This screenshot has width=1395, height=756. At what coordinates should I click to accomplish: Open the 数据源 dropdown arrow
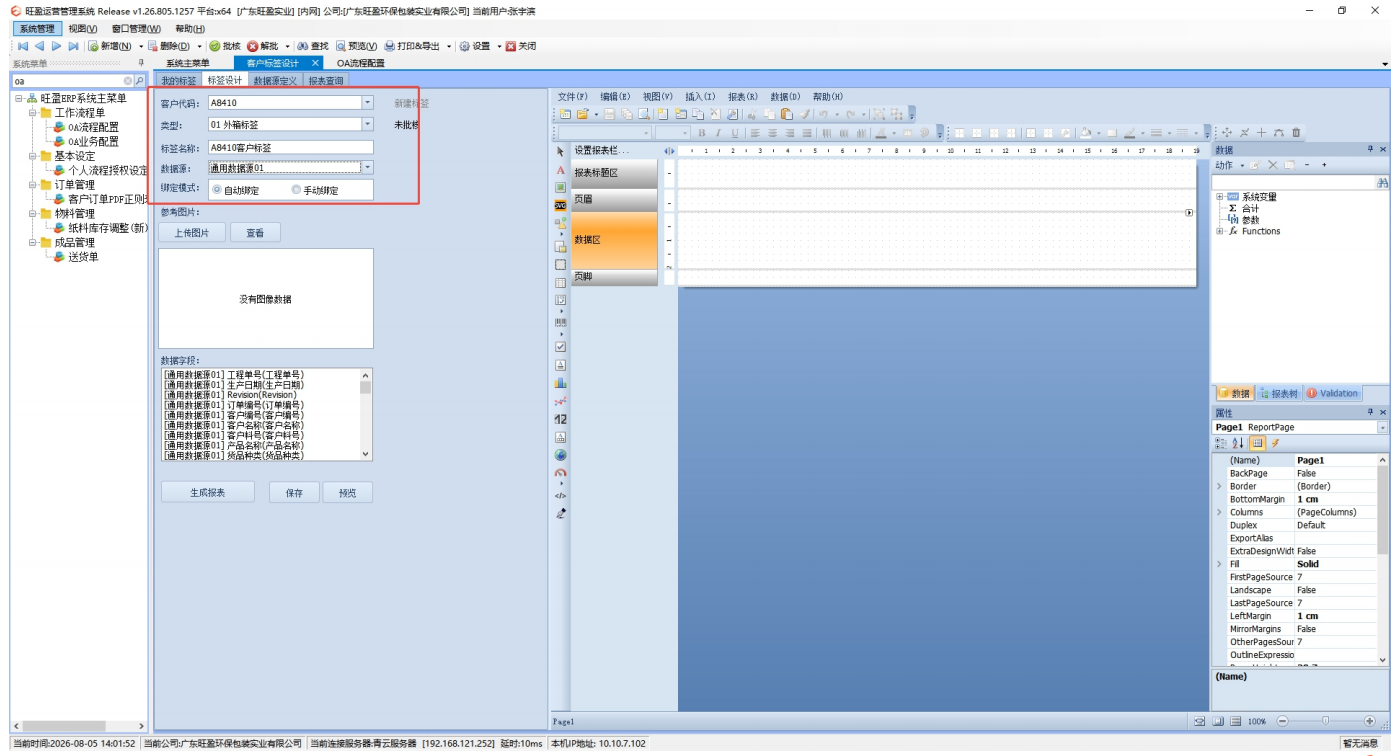coord(367,168)
